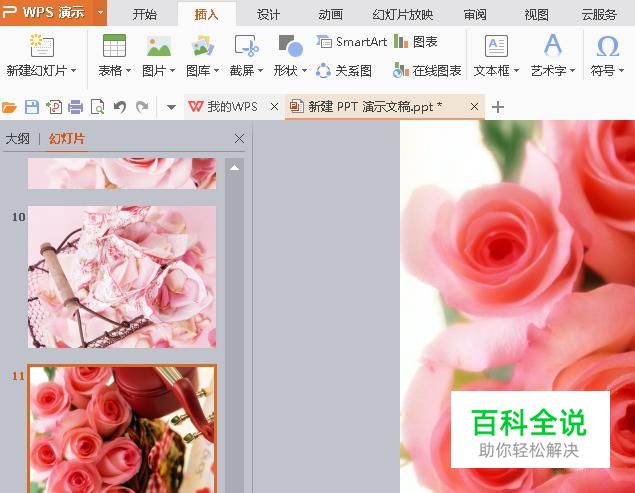Open Print Preview icon
Viewport: 635px width, 493px height.
(x=98, y=107)
